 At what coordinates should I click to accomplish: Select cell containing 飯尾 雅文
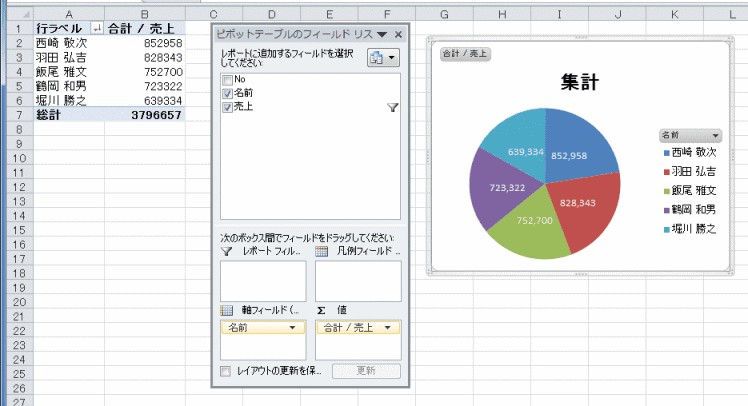69,72
